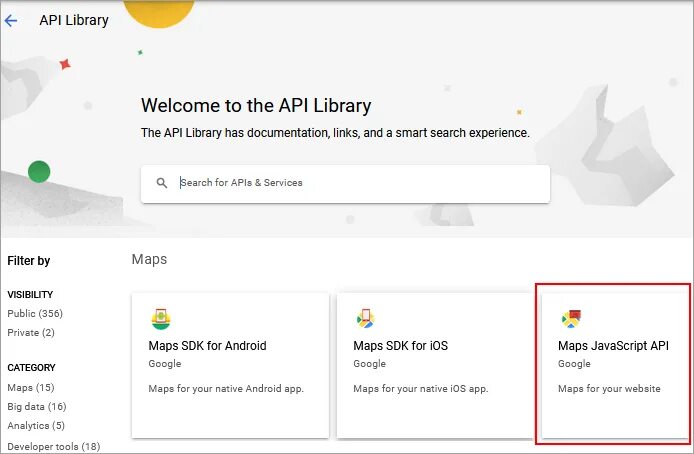Click the VISIBILITY filter heading
This screenshot has width=694, height=454.
pyautogui.click(x=30, y=294)
